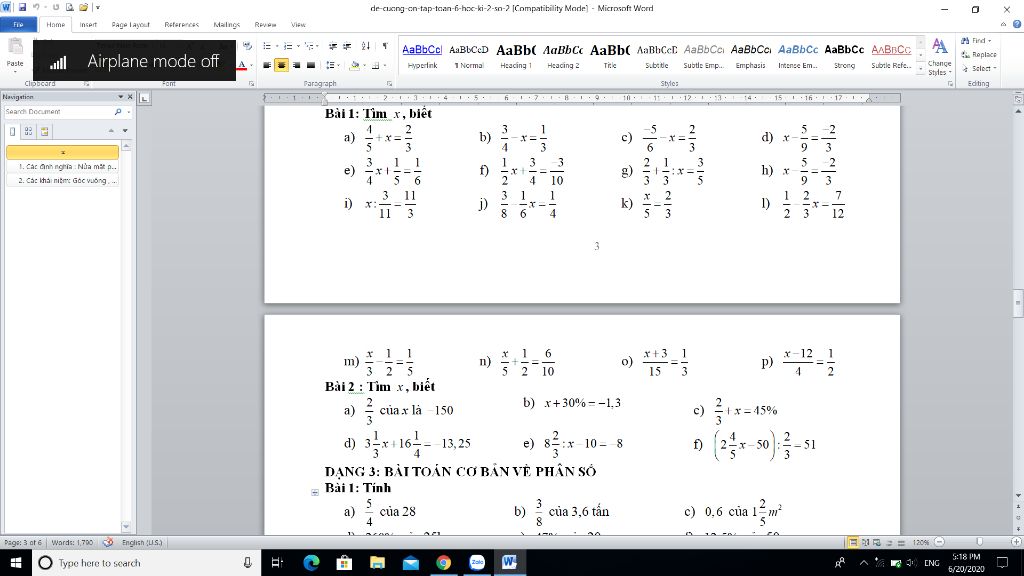This screenshot has height=576, width=1024.
Task: Open the Mailings ribbon tab
Action: point(227,25)
